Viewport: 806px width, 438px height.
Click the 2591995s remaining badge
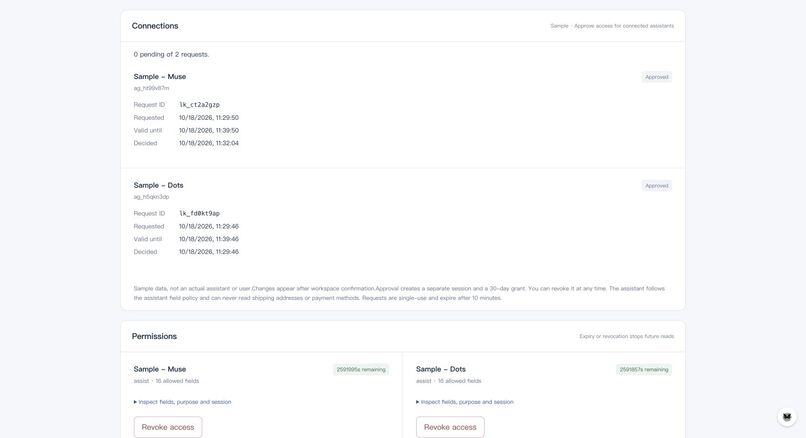click(x=361, y=370)
